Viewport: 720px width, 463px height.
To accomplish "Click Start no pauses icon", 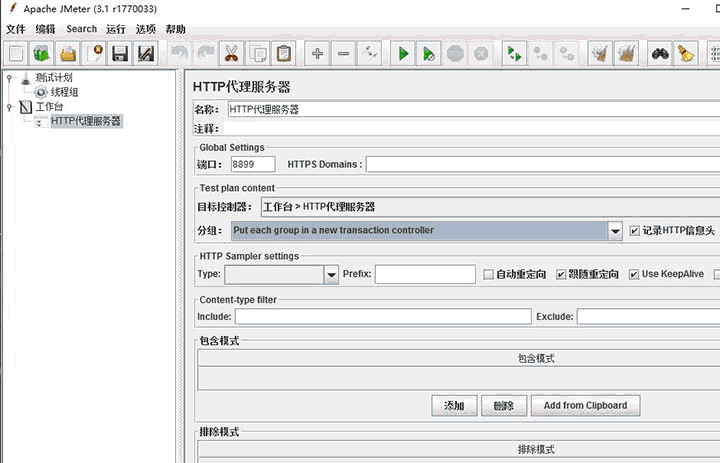I will pos(429,54).
